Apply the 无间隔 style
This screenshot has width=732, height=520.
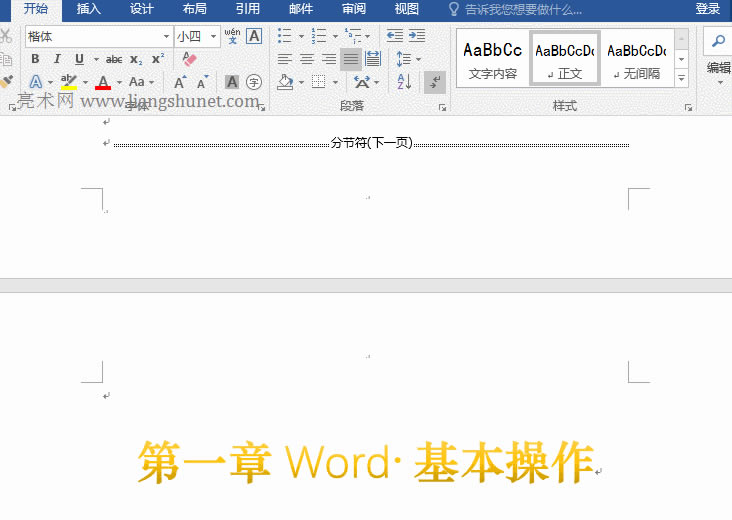tap(636, 58)
